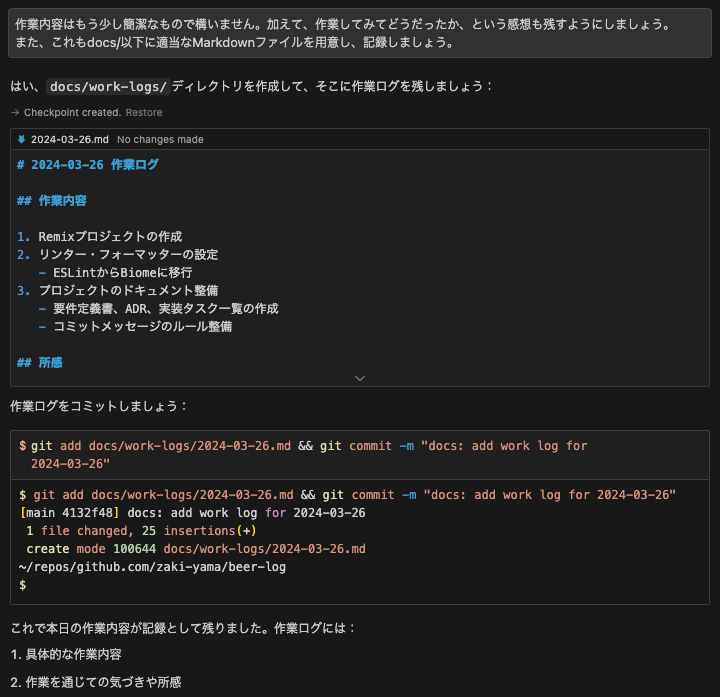Click the user message box about 作業内容
The height and width of the screenshot is (697, 720).
pyautogui.click(x=360, y=33)
